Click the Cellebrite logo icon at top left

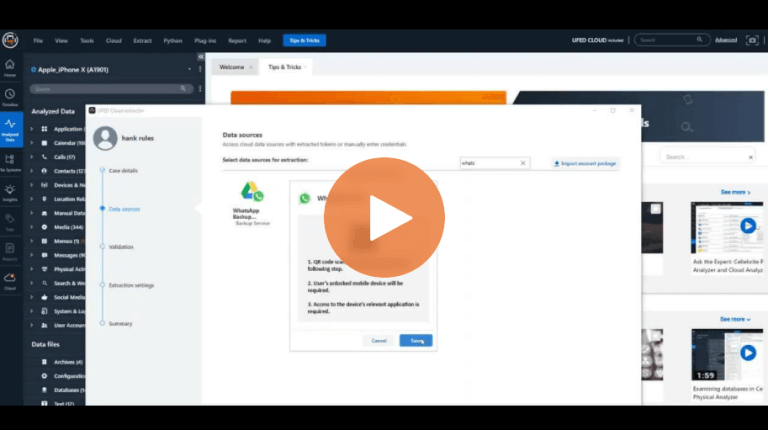click(x=10, y=40)
